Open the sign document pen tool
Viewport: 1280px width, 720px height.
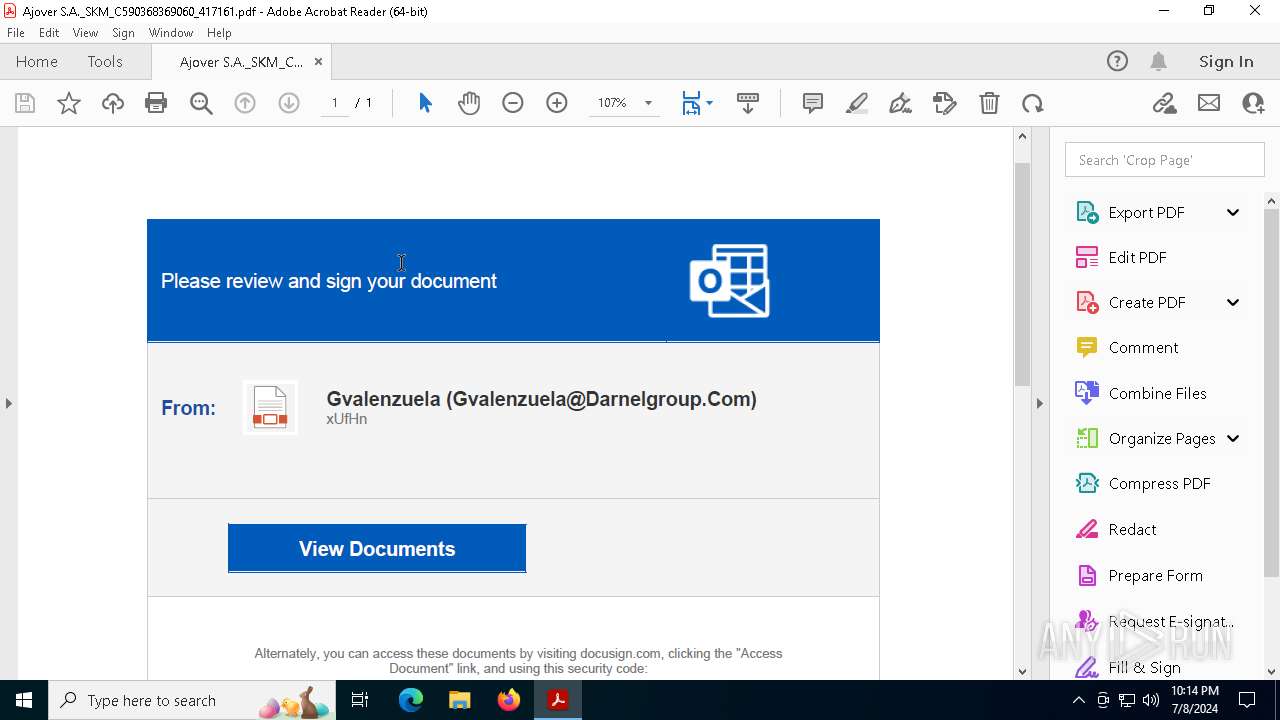click(x=900, y=103)
